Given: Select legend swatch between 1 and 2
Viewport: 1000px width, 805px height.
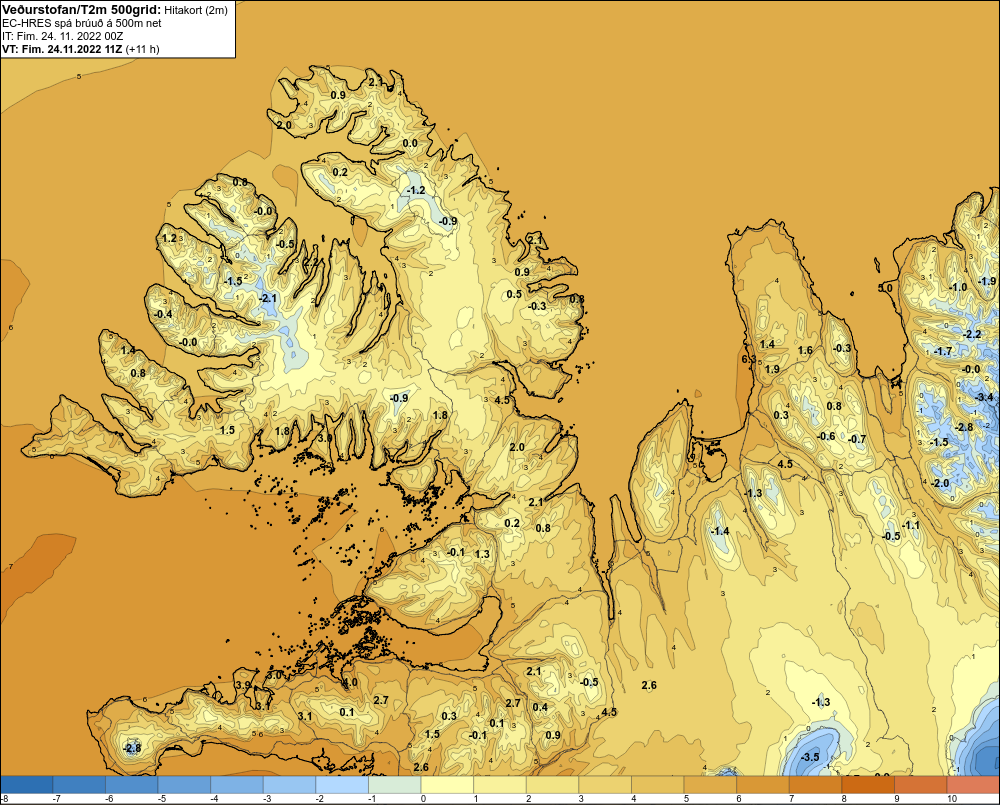Looking at the screenshot, I should pos(500,785).
